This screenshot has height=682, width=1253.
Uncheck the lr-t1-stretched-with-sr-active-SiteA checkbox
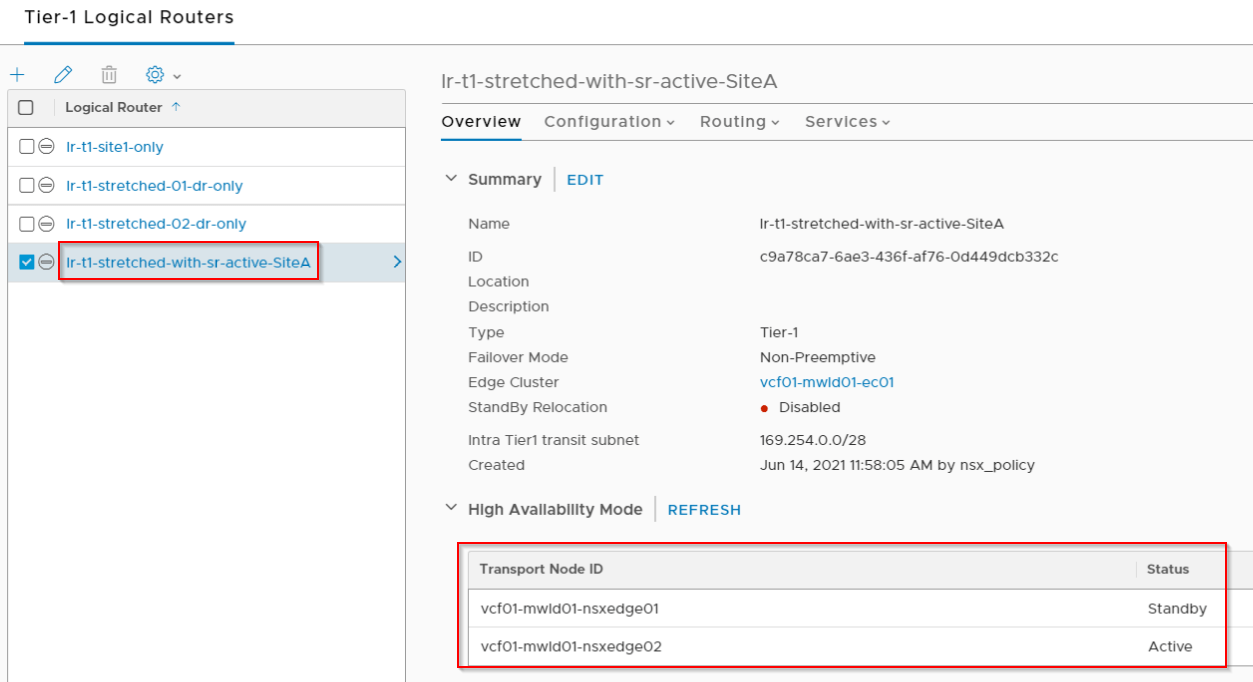(x=27, y=262)
